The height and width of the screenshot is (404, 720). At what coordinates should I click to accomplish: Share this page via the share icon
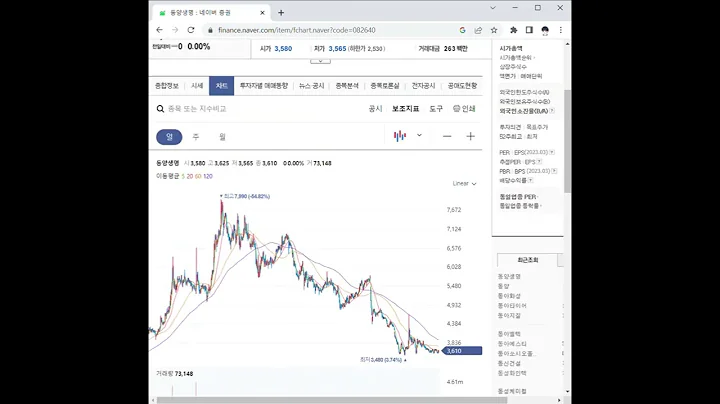tap(478, 30)
